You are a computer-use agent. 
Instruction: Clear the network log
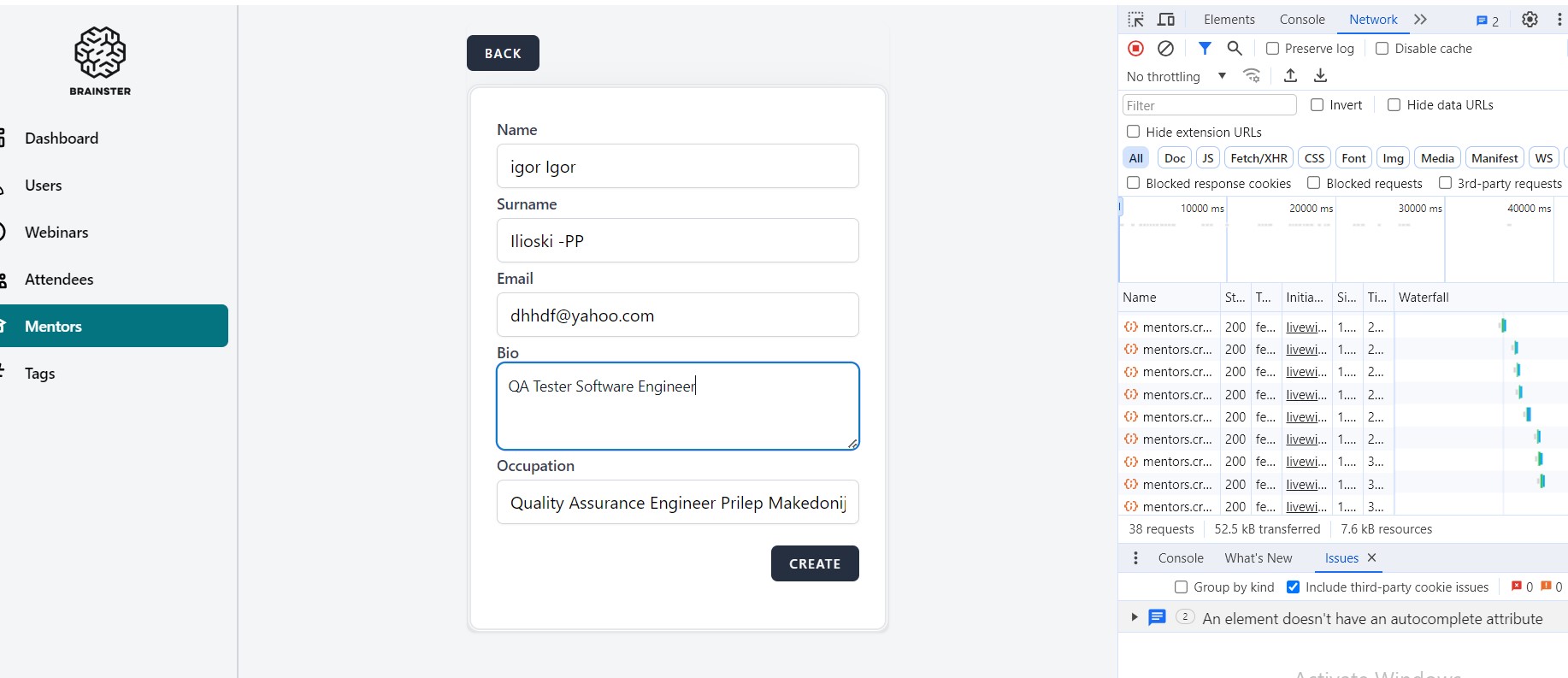point(1165,49)
